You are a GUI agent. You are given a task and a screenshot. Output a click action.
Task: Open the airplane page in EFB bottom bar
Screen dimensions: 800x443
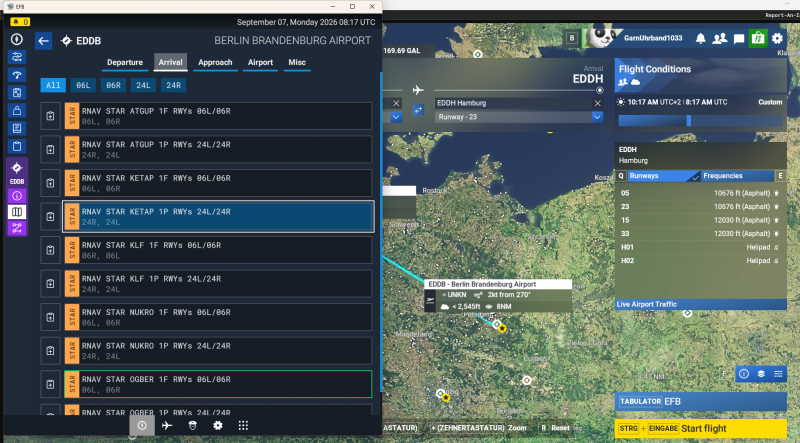167,425
